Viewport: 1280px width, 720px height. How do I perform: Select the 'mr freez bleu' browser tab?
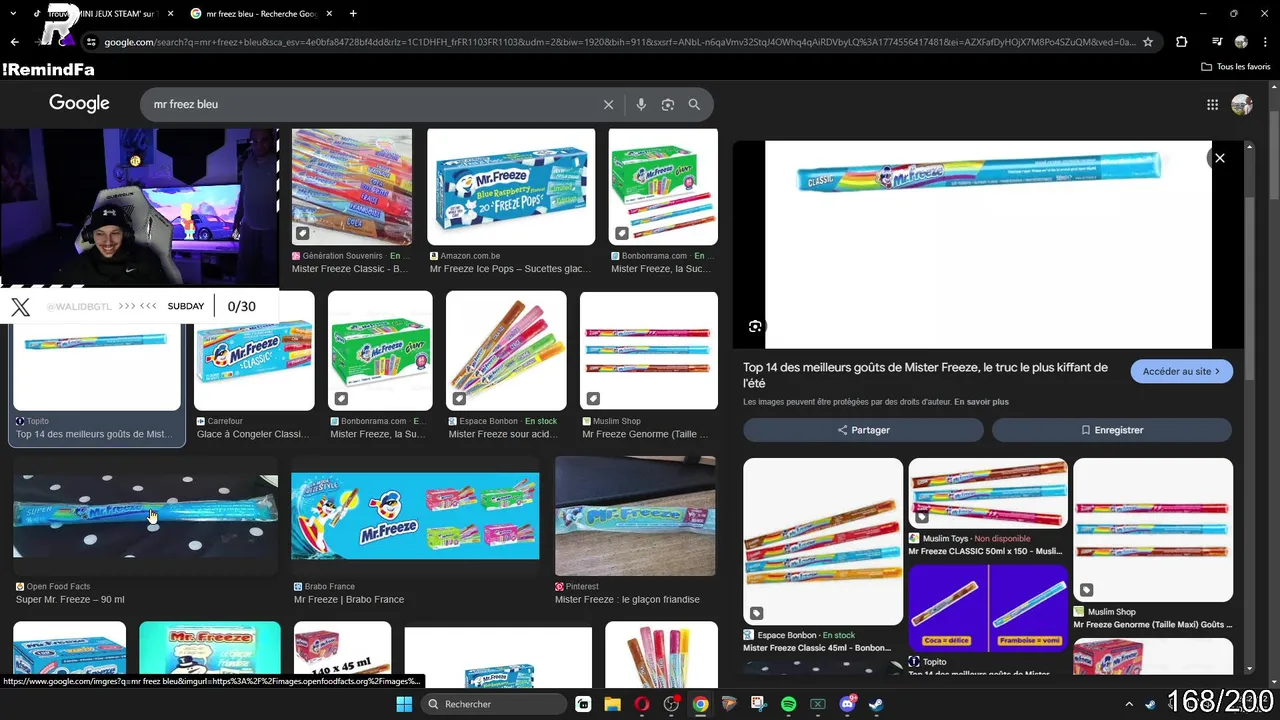pyautogui.click(x=260, y=13)
